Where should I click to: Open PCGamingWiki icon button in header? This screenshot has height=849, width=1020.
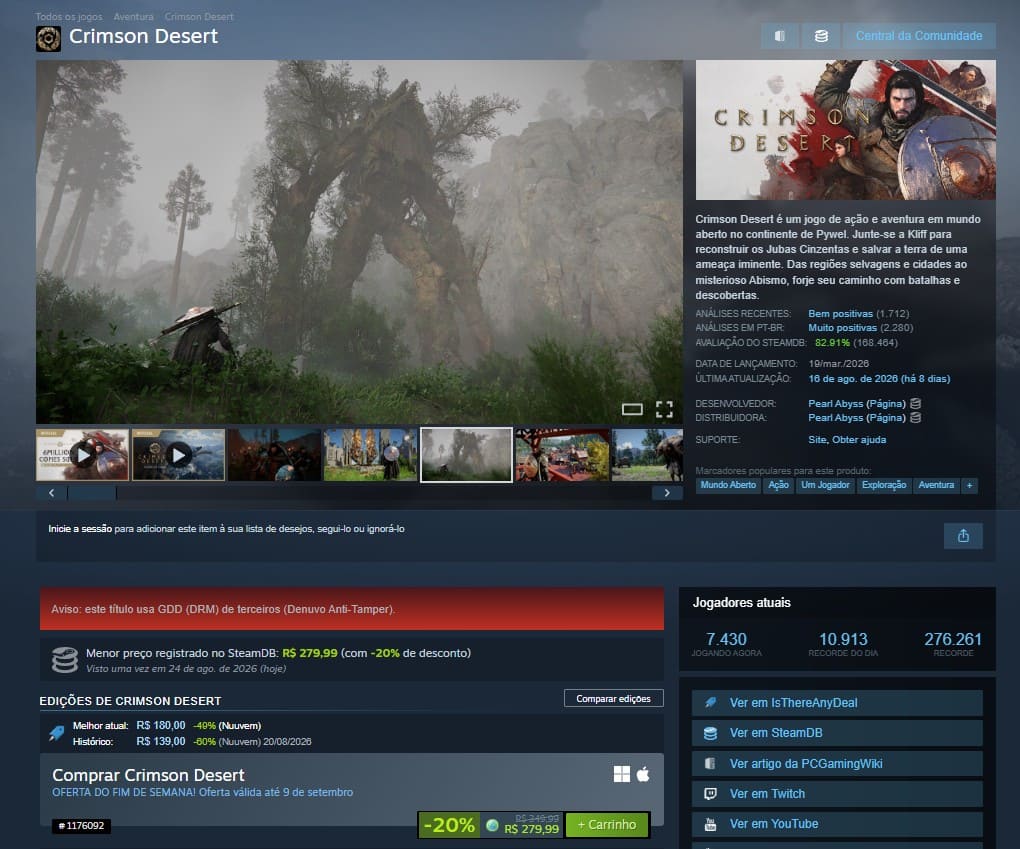pyautogui.click(x=779, y=36)
